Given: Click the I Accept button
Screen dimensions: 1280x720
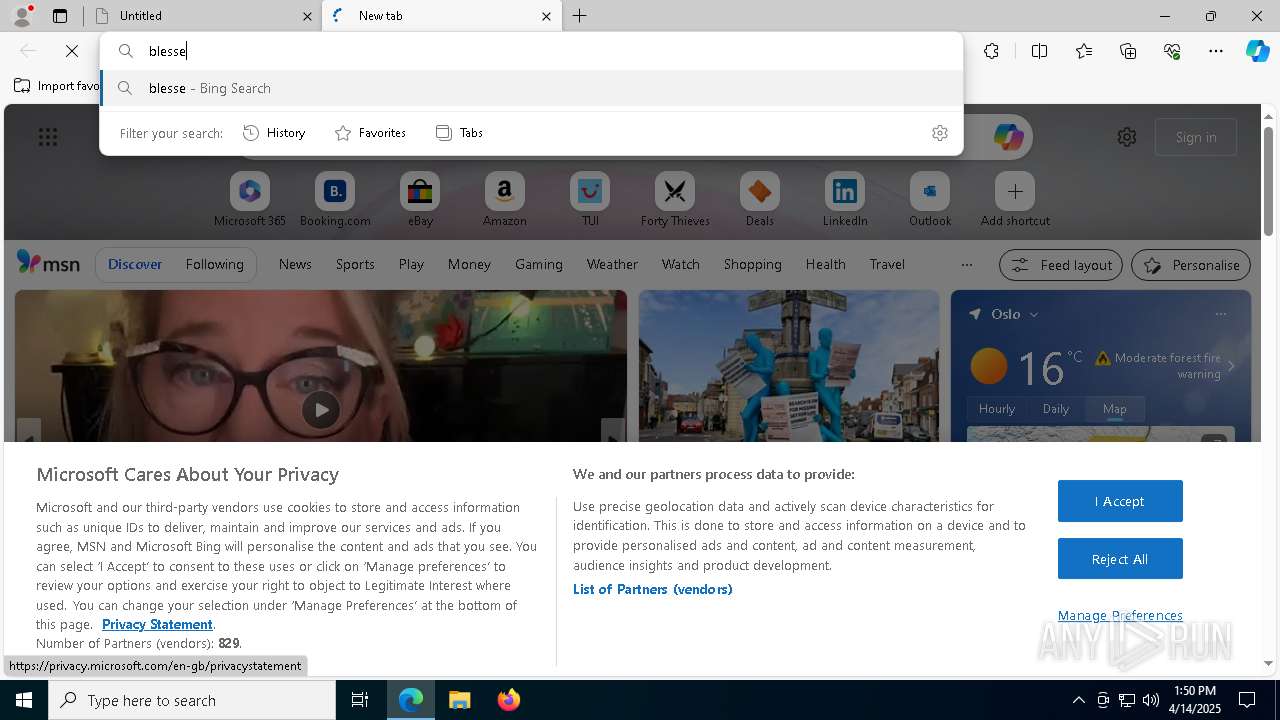Looking at the screenshot, I should tap(1120, 501).
